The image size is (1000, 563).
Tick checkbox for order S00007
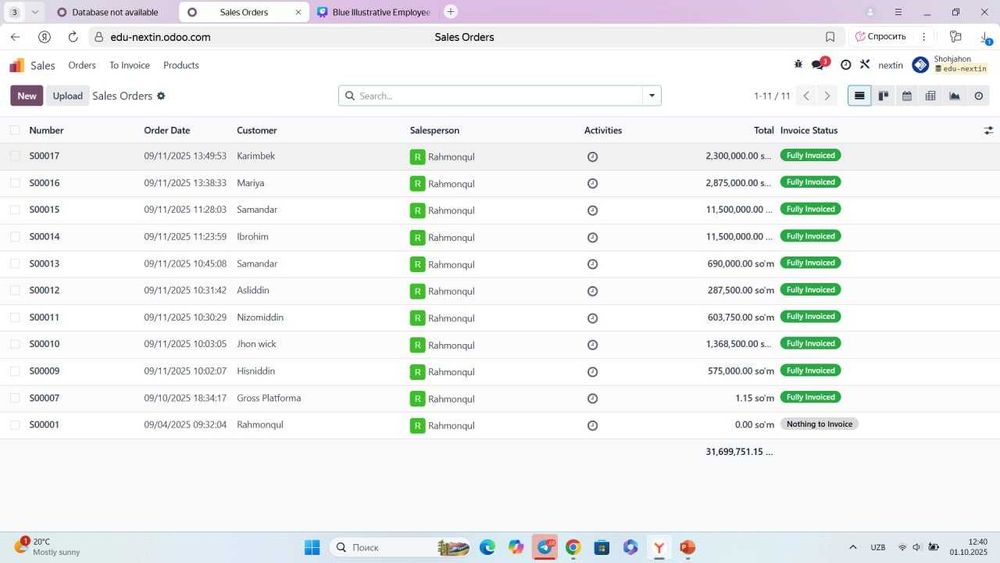15,398
